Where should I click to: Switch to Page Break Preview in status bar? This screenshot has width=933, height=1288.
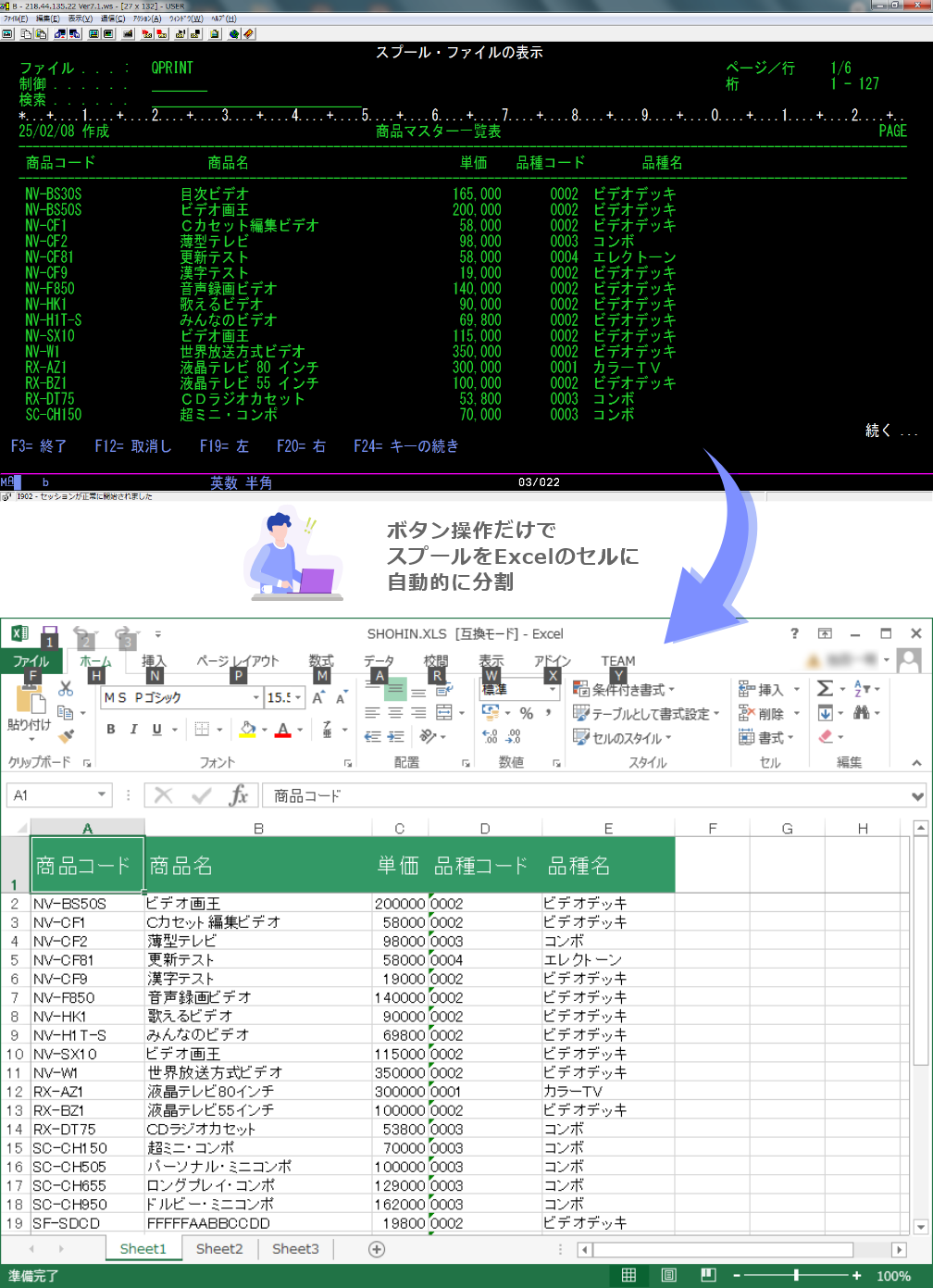coord(708,1275)
